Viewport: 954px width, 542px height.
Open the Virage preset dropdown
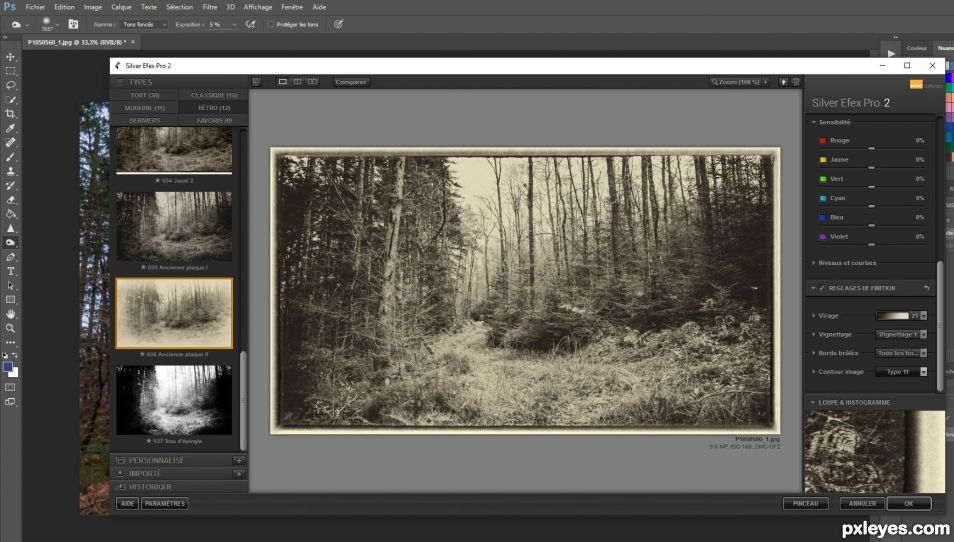(x=924, y=316)
